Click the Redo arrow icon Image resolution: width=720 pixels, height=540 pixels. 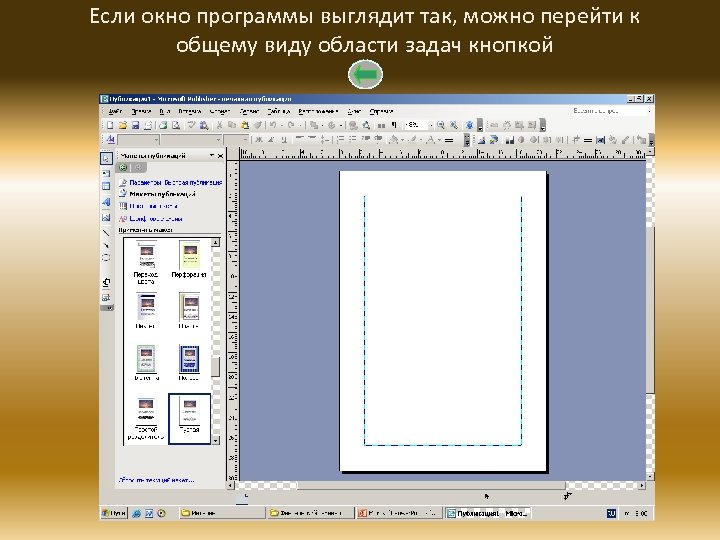coord(291,125)
